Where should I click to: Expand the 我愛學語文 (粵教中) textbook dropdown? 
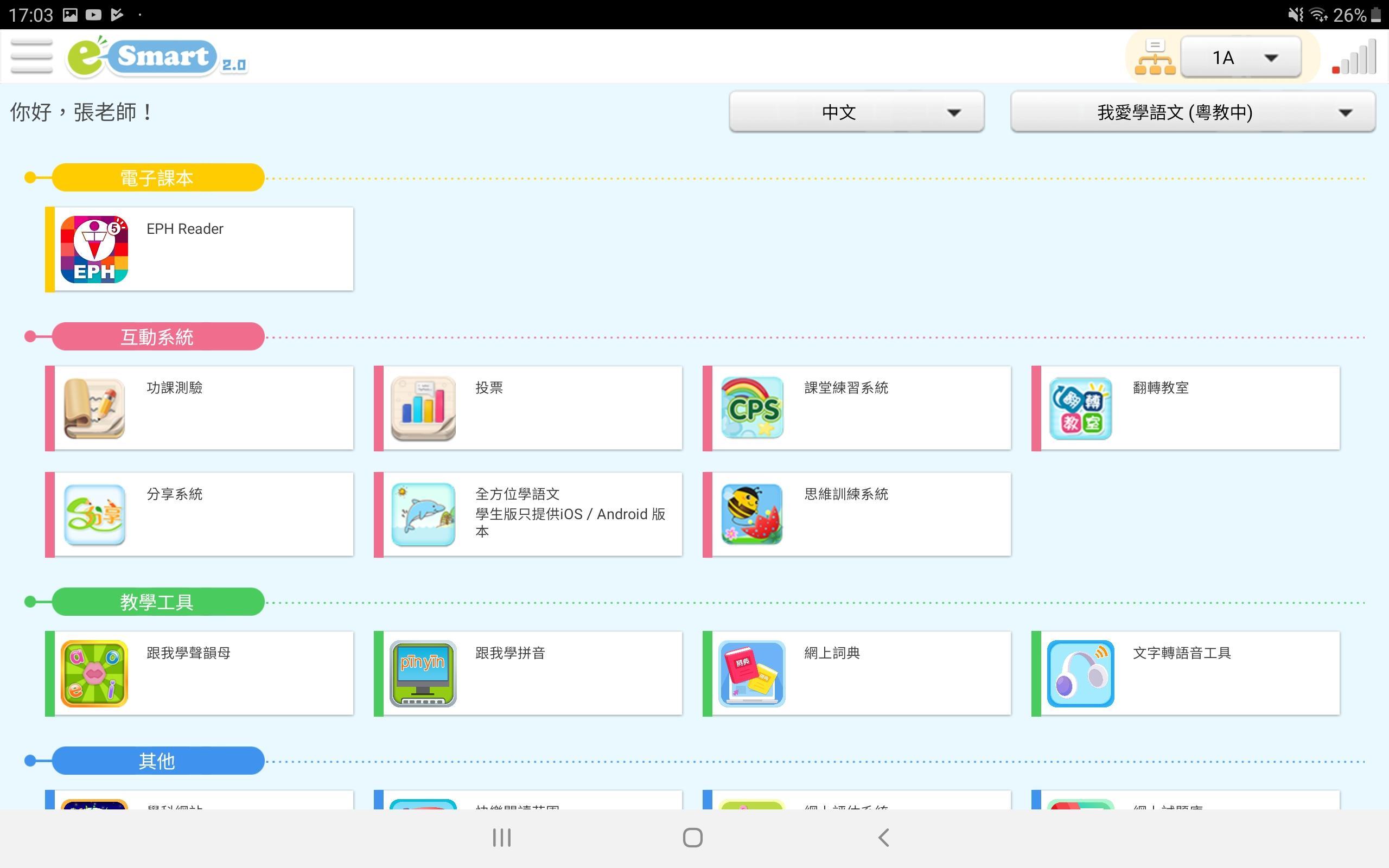coord(1193,112)
